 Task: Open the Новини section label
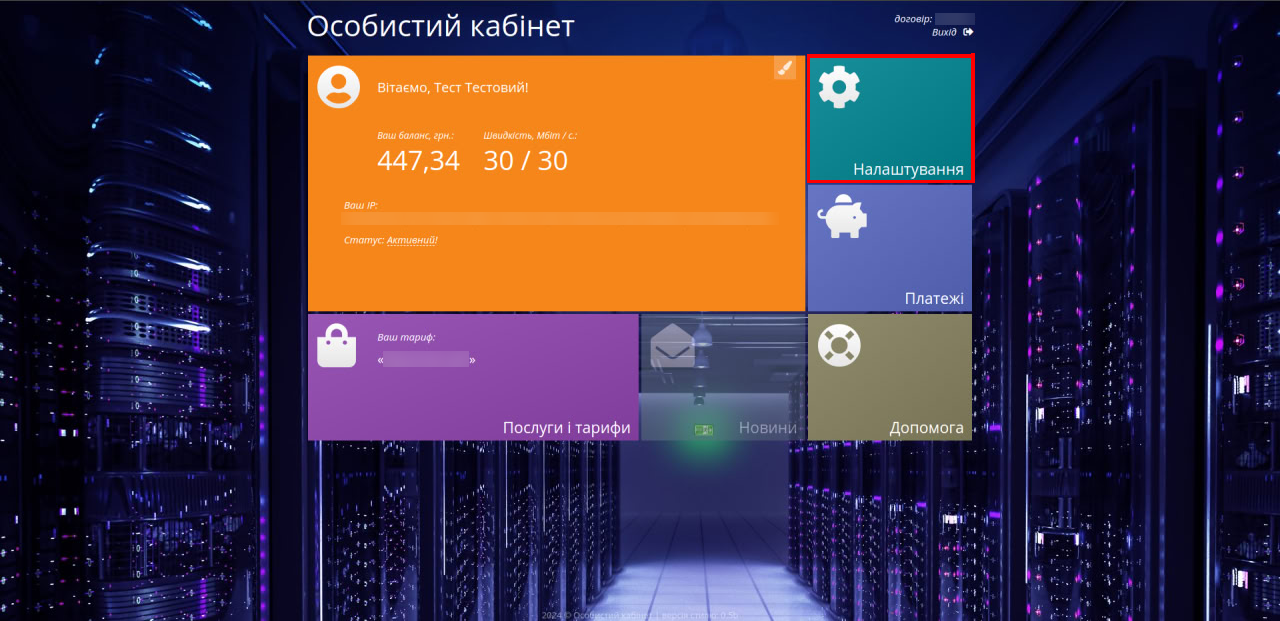tap(767, 428)
